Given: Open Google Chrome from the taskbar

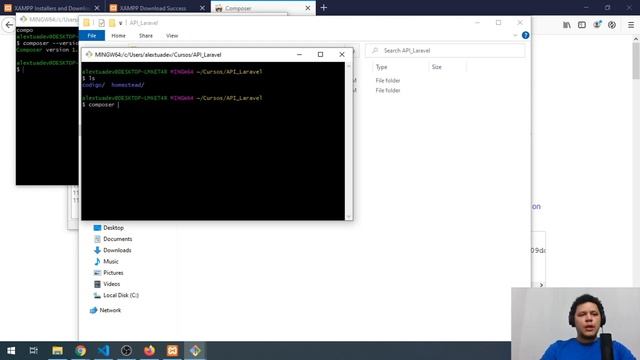Looking at the screenshot, I should point(80,351).
